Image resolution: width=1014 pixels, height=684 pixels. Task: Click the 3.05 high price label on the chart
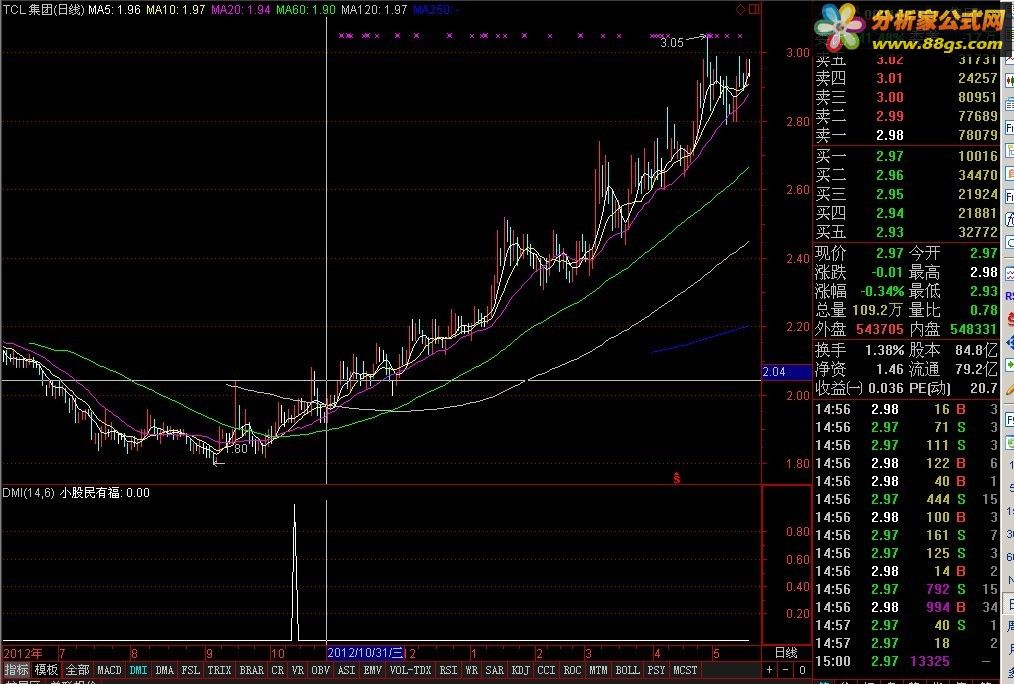click(x=672, y=43)
